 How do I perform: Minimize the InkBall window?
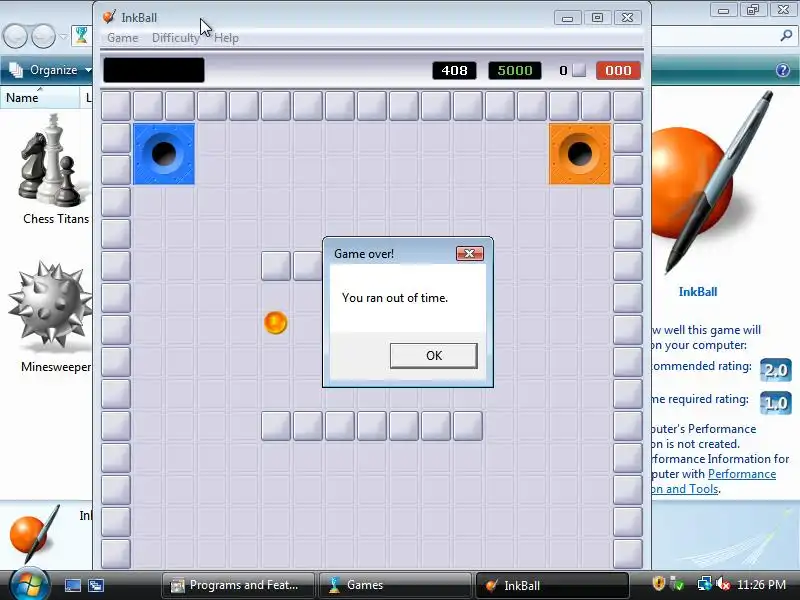coord(567,18)
